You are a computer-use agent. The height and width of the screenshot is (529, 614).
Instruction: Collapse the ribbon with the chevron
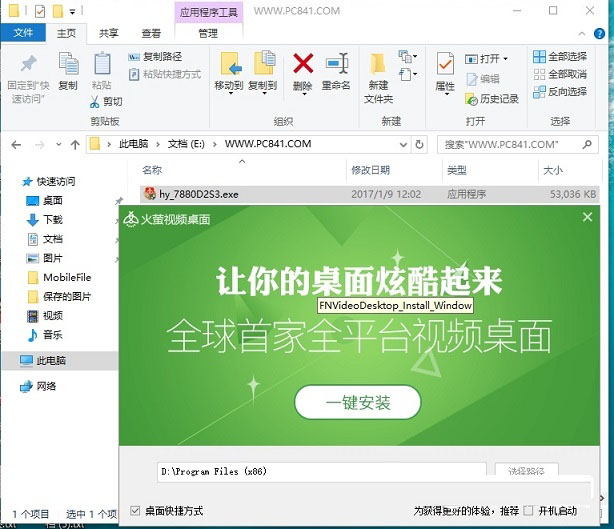click(x=582, y=34)
